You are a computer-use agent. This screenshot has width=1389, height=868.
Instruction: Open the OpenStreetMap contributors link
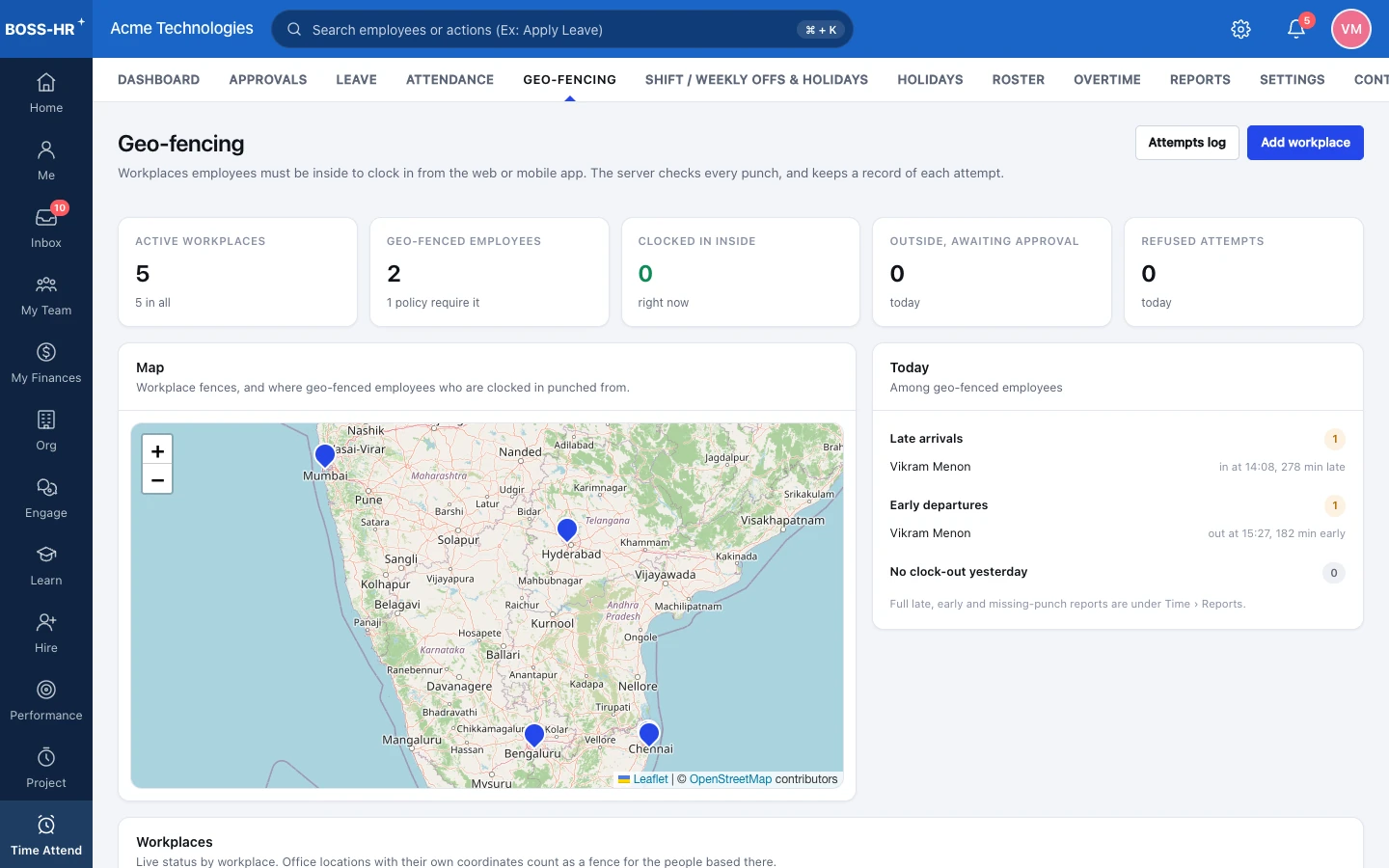pos(730,779)
